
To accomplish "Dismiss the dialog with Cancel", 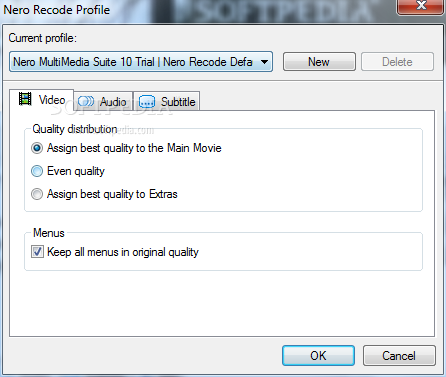I will point(399,356).
